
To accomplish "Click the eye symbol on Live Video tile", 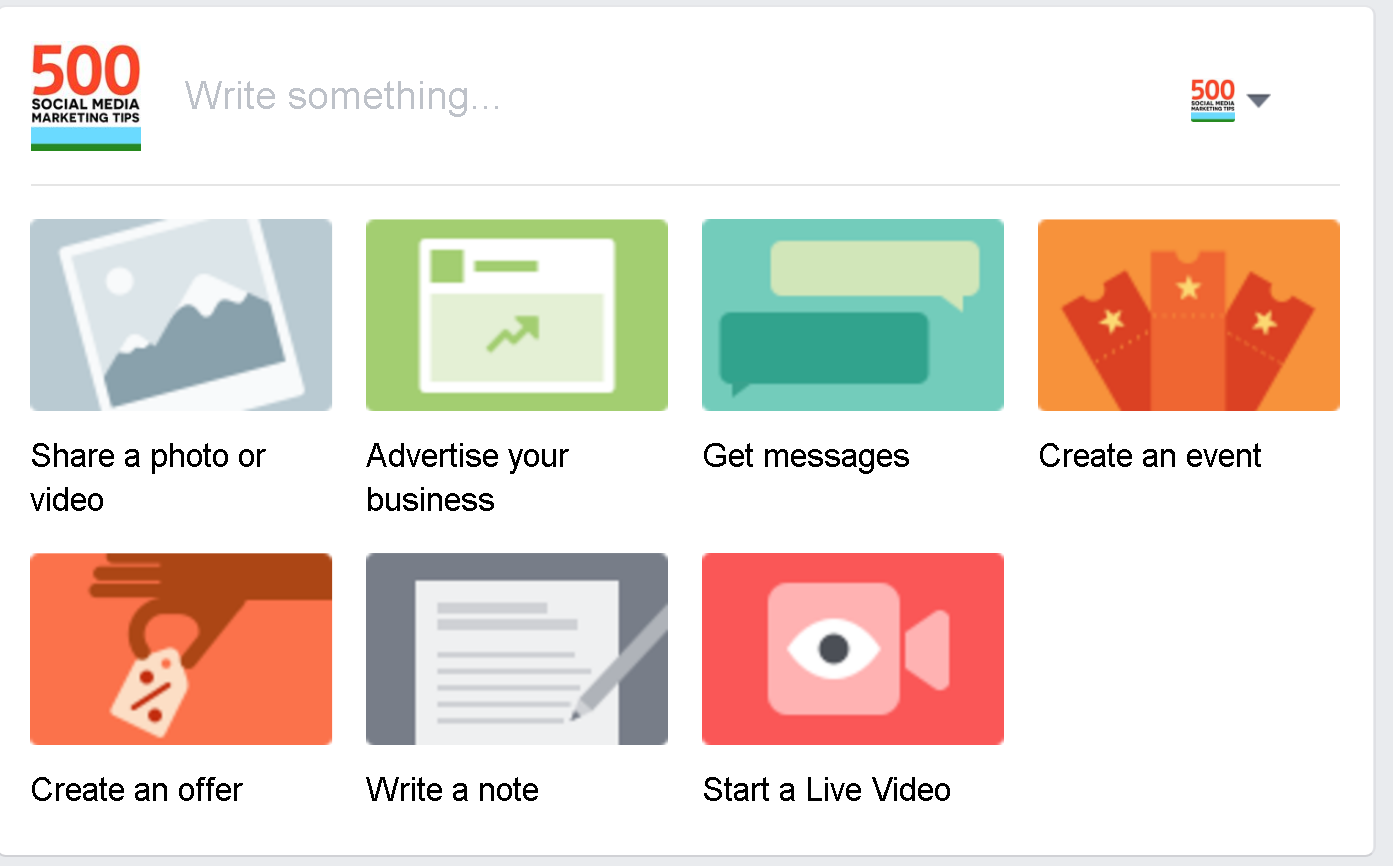I will (834, 650).
